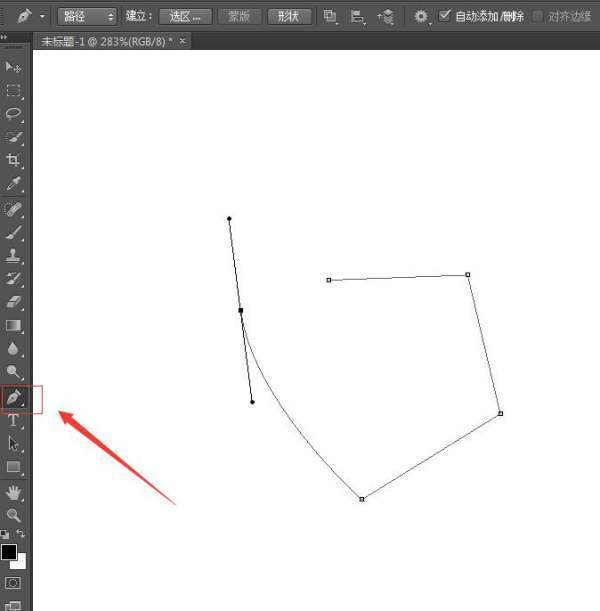This screenshot has width=600, height=611.
Task: Toggle the 自动添加/删除 checkbox
Action: (444, 16)
